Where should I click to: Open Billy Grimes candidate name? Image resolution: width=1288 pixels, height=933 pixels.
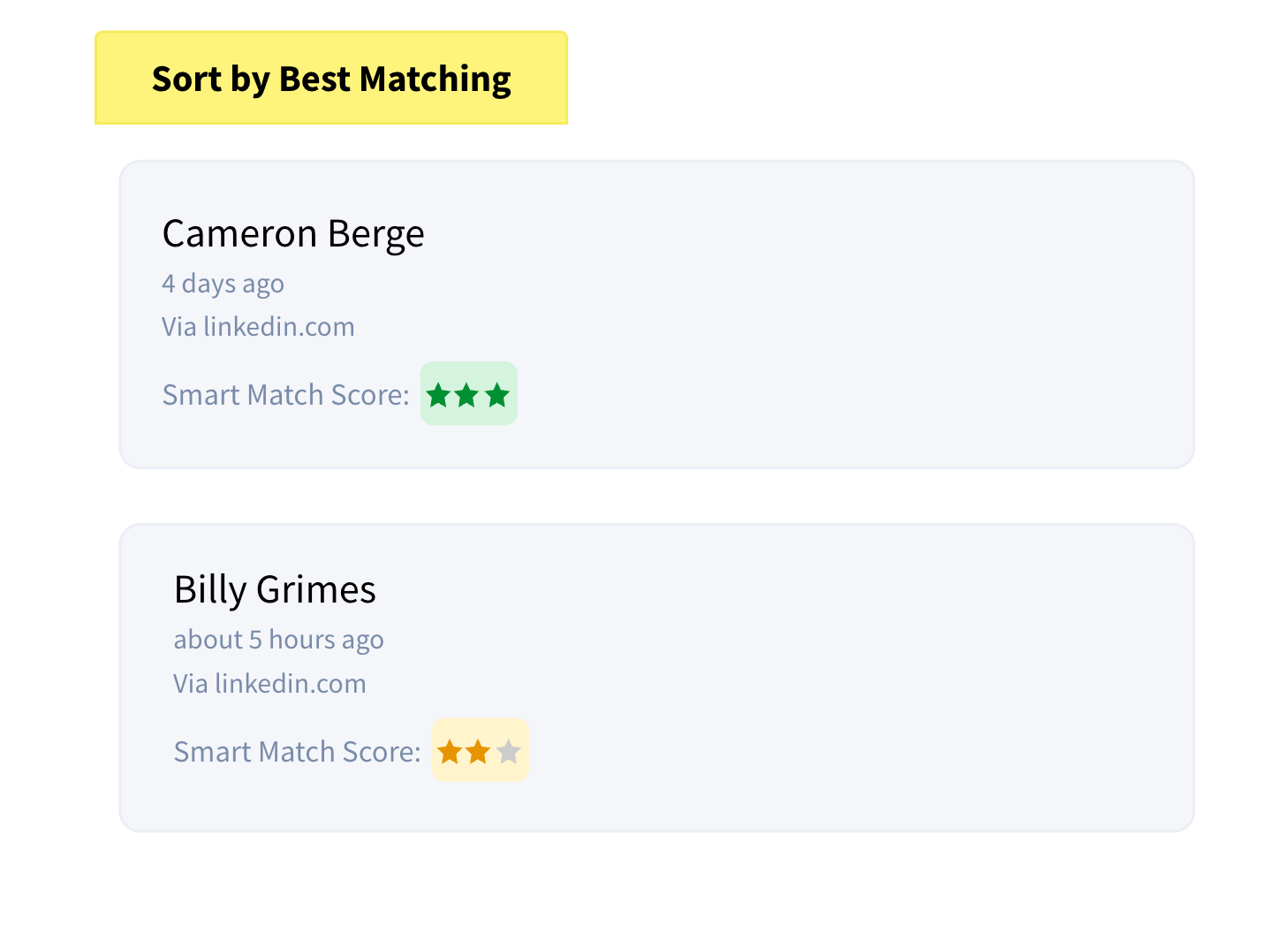[275, 590]
